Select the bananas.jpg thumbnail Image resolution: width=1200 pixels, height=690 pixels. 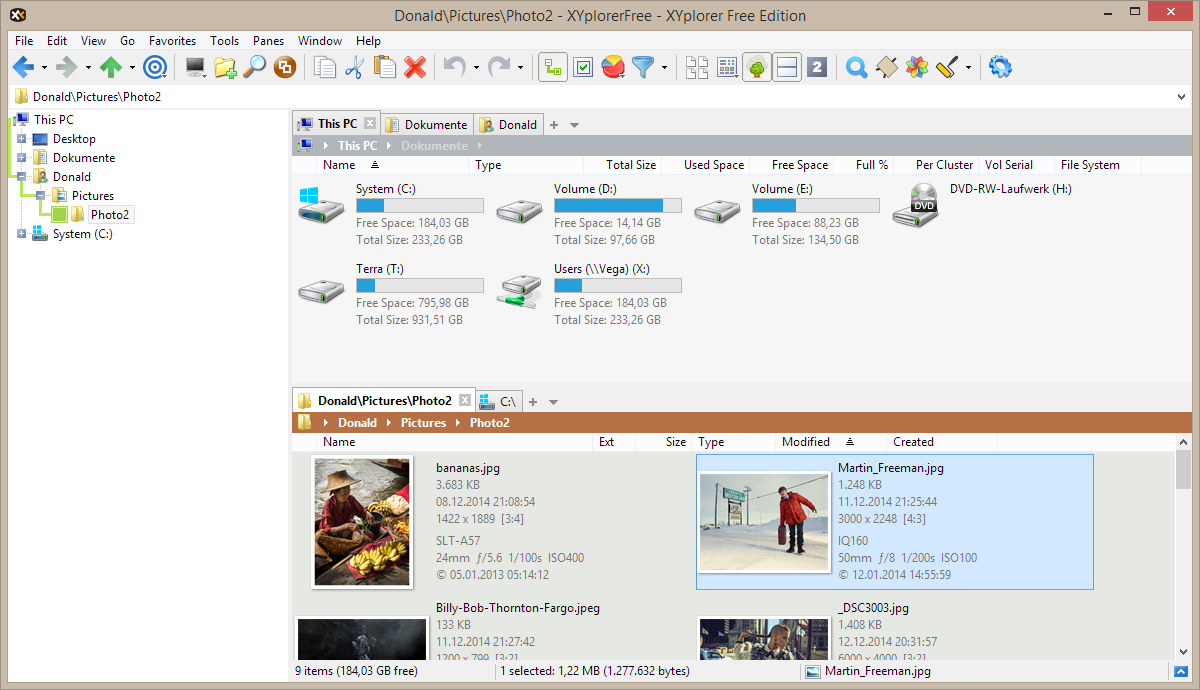(362, 521)
